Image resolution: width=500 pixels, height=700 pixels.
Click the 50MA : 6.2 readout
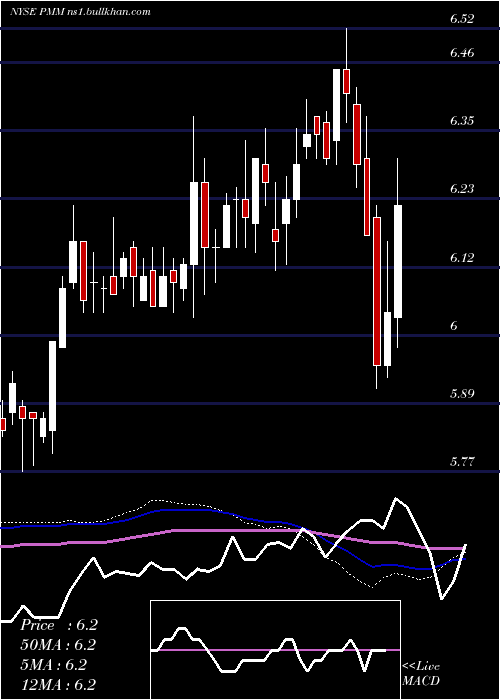click(x=58, y=645)
